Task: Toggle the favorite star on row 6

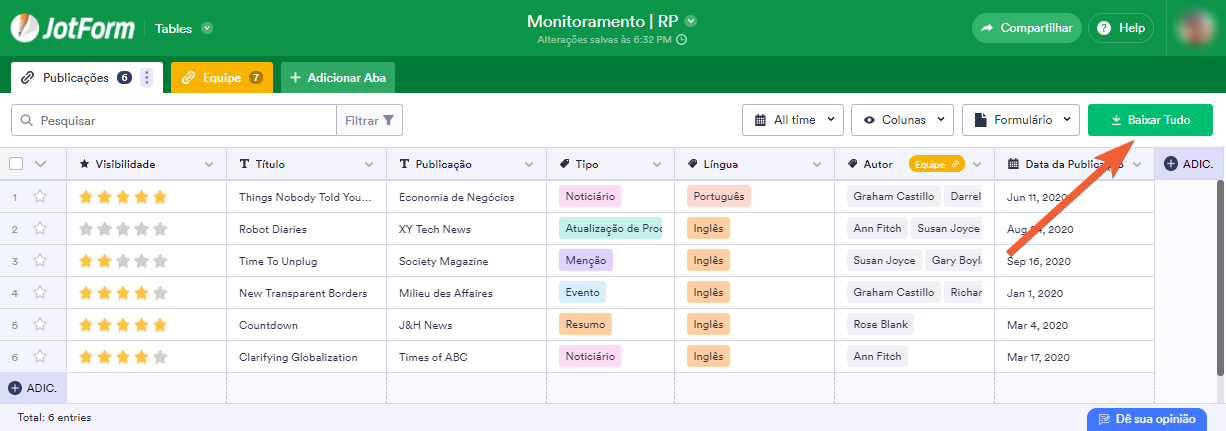Action: coord(40,357)
